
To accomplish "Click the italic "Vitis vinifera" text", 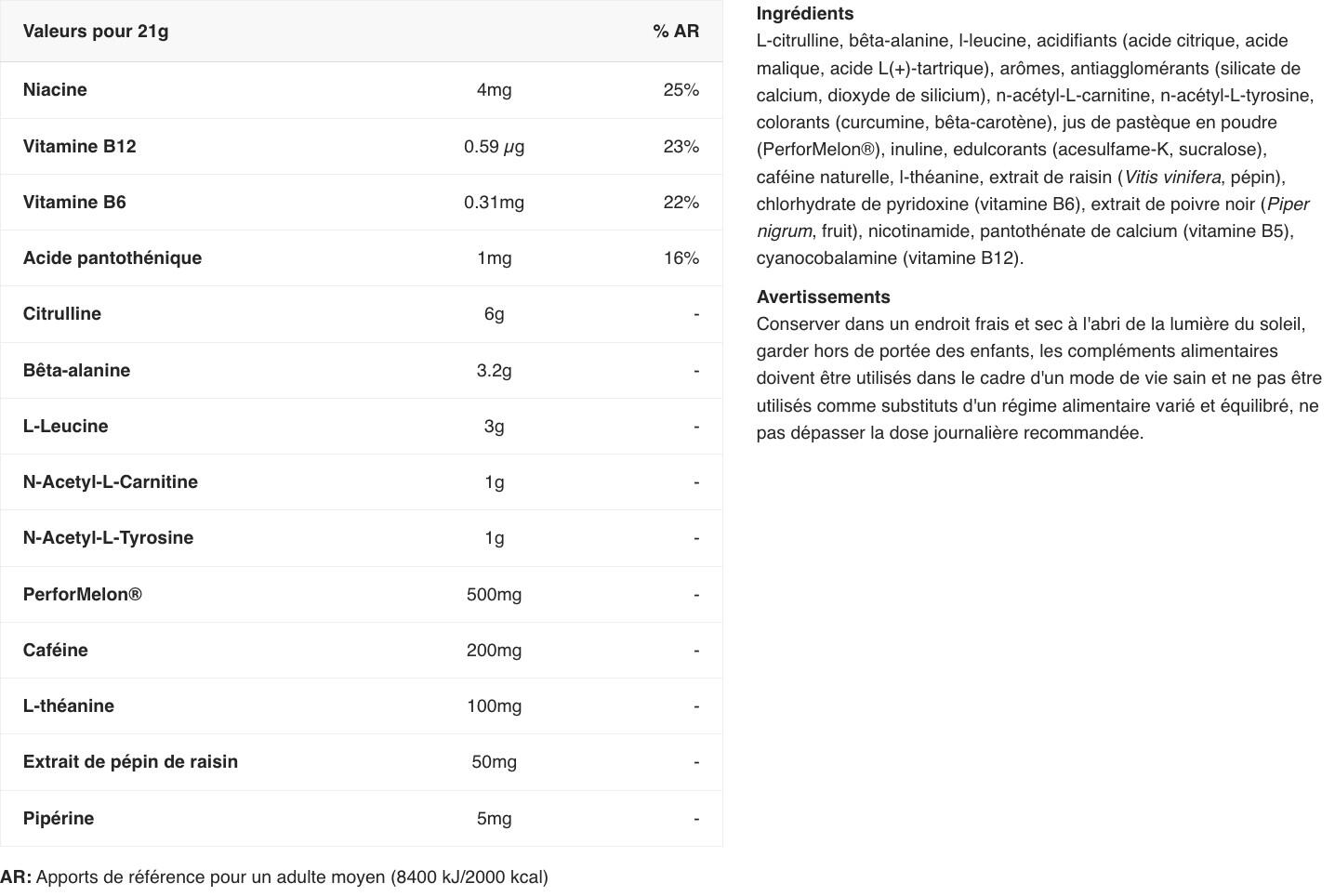I will tap(1172, 178).
